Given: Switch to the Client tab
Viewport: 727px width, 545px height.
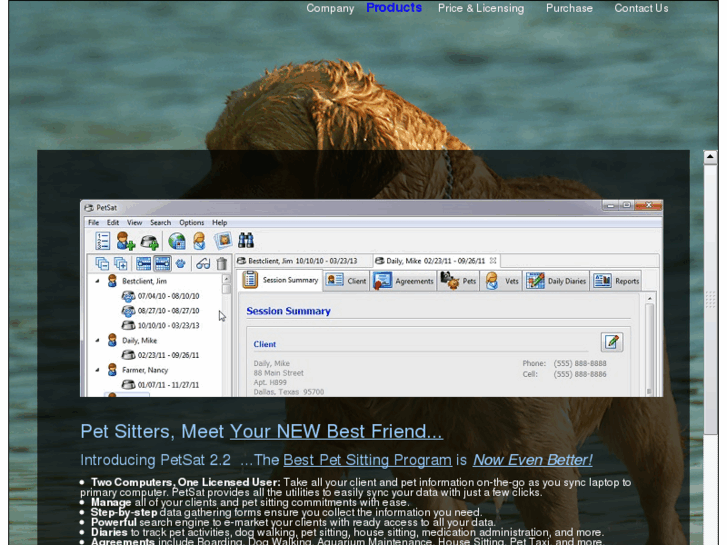Looking at the screenshot, I should pyautogui.click(x=346, y=281).
